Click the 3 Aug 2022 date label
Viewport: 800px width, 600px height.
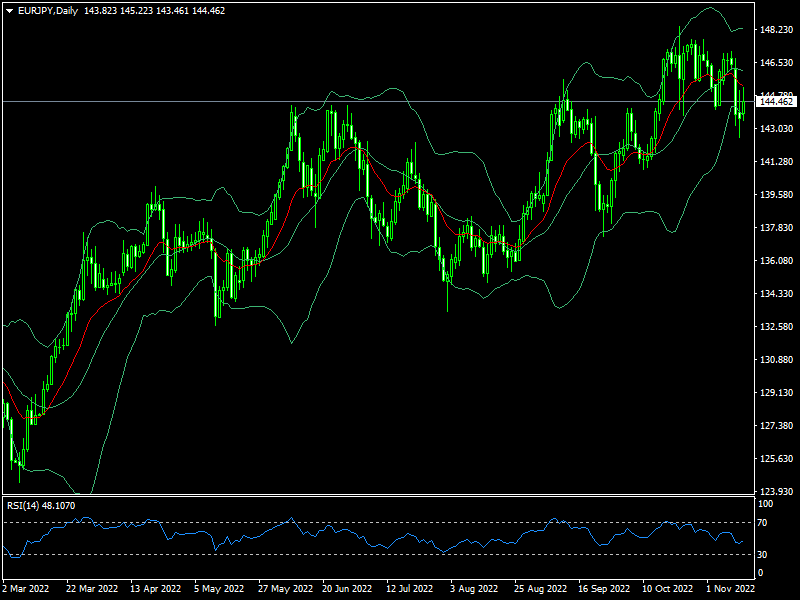(x=474, y=588)
